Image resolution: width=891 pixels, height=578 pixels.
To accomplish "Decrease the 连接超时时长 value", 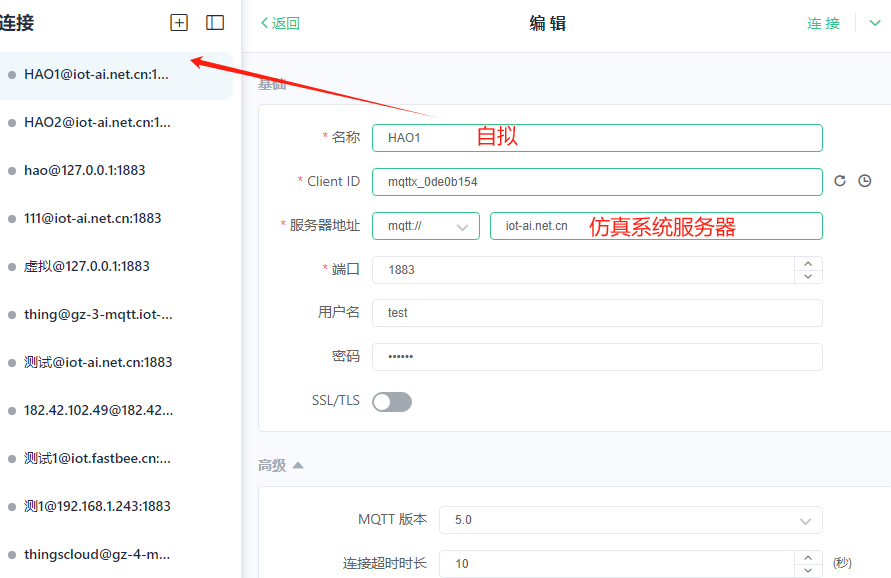I will point(808,569).
